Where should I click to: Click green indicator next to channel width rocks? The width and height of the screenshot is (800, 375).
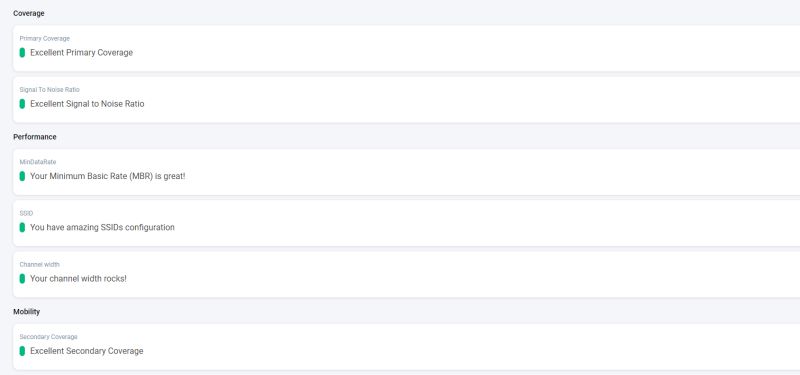(22, 279)
